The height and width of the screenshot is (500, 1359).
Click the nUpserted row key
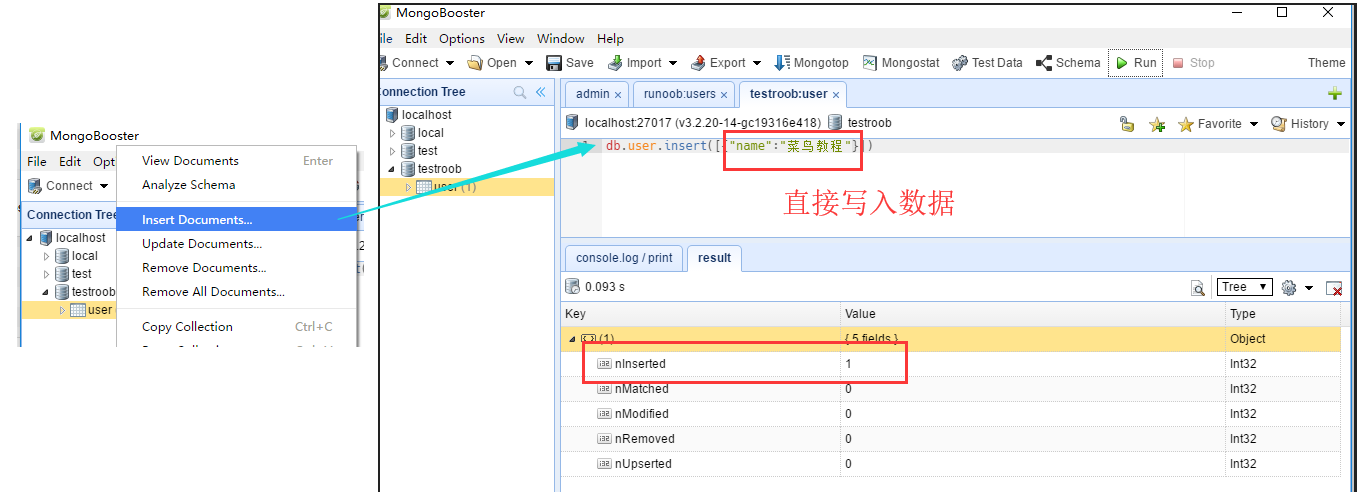tap(643, 464)
